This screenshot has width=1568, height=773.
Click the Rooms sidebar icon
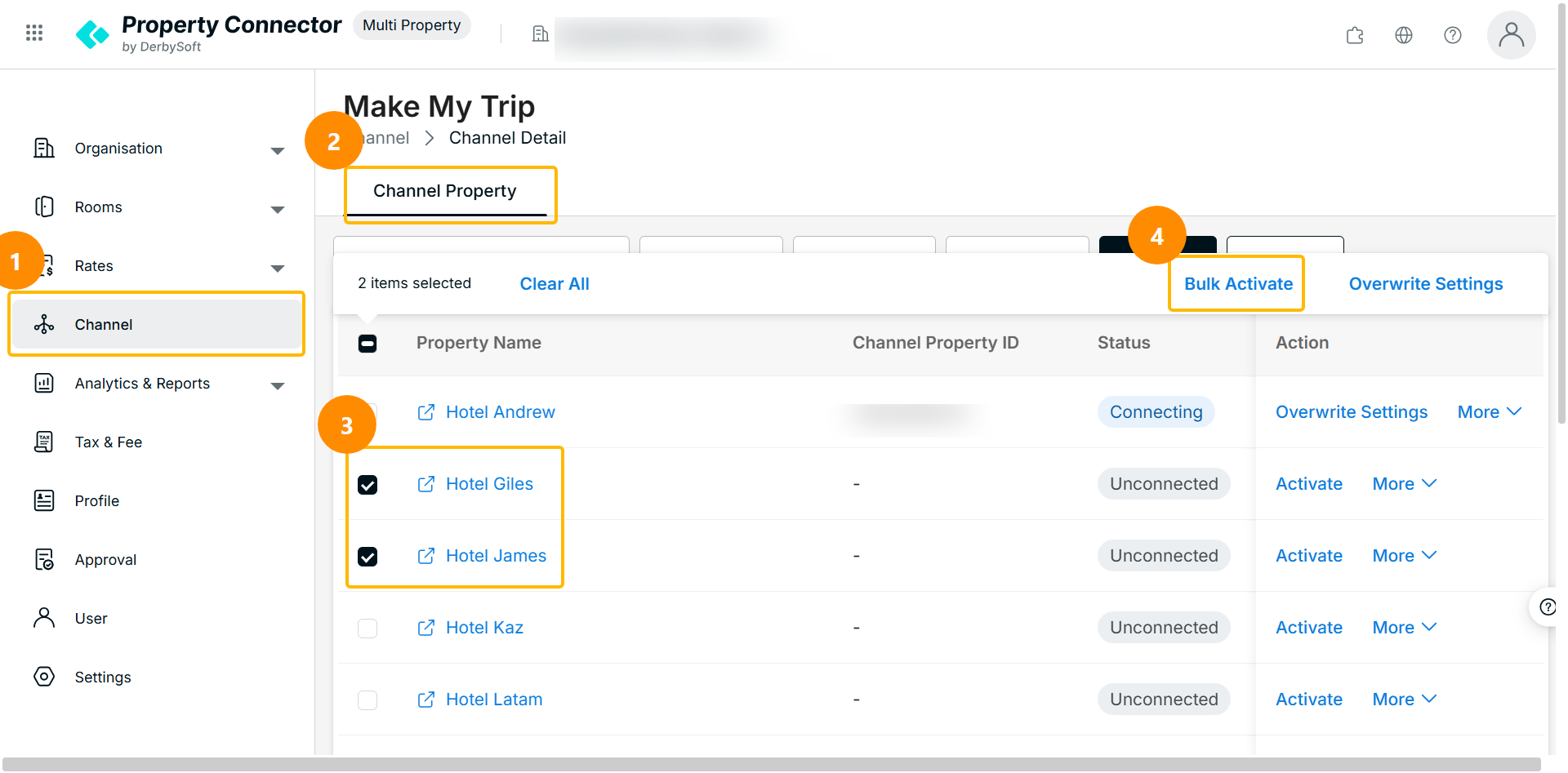(44, 207)
